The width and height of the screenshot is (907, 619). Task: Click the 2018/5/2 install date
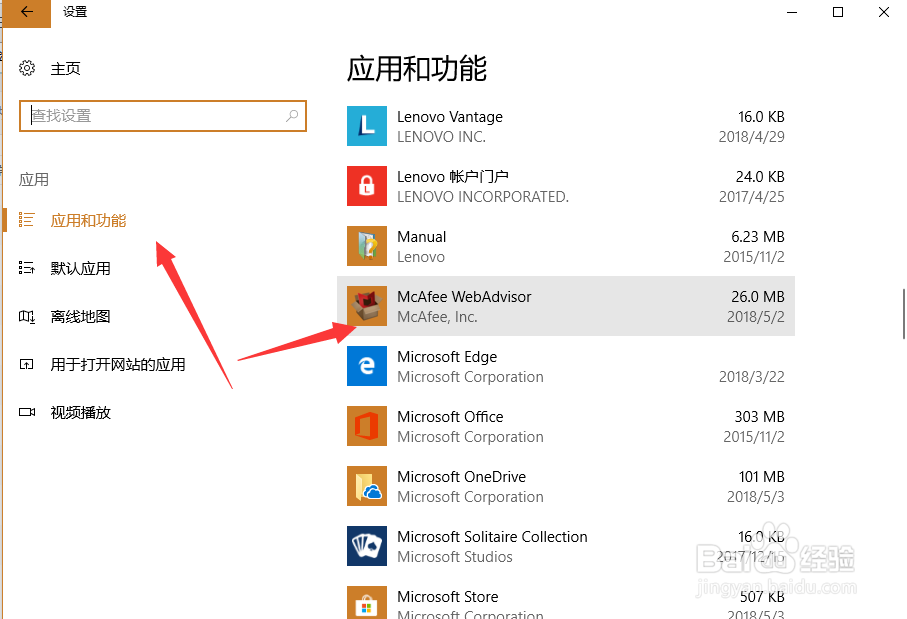tap(755, 317)
